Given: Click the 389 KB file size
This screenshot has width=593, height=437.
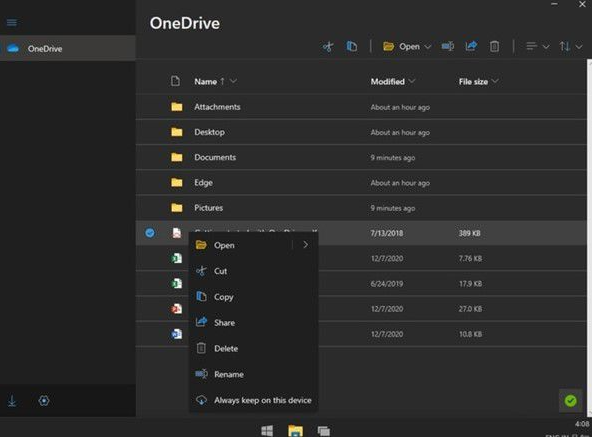Looking at the screenshot, I should [469, 233].
